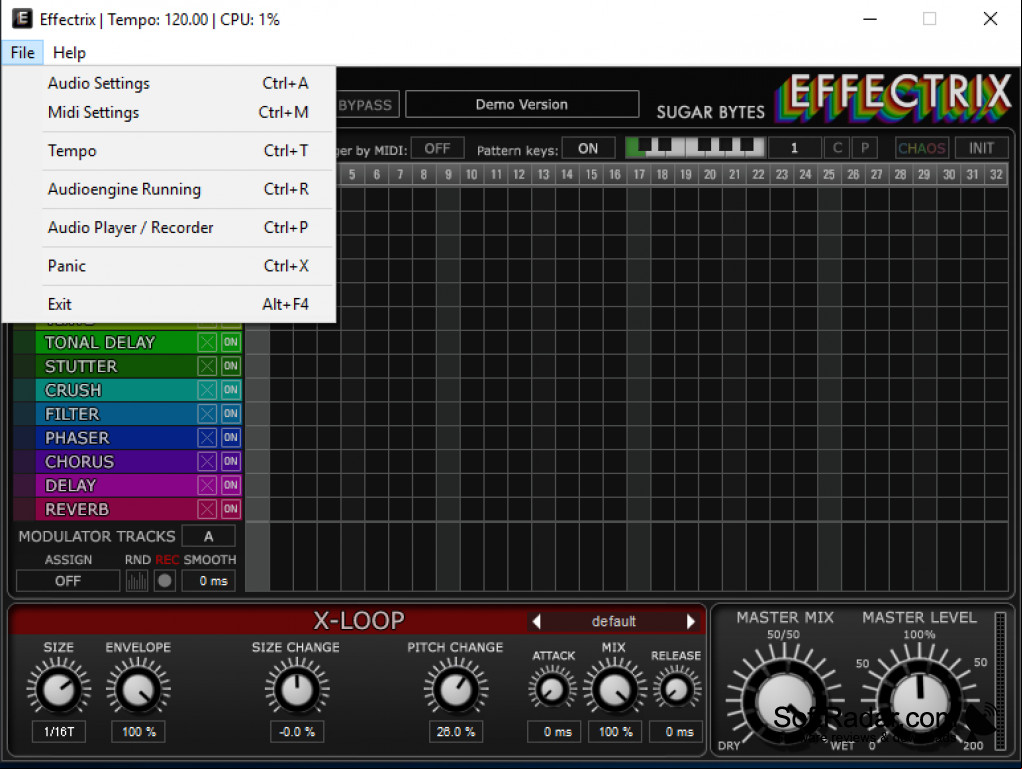Clear the PHASER track with X icon
The width and height of the screenshot is (1022, 769).
pyautogui.click(x=207, y=437)
